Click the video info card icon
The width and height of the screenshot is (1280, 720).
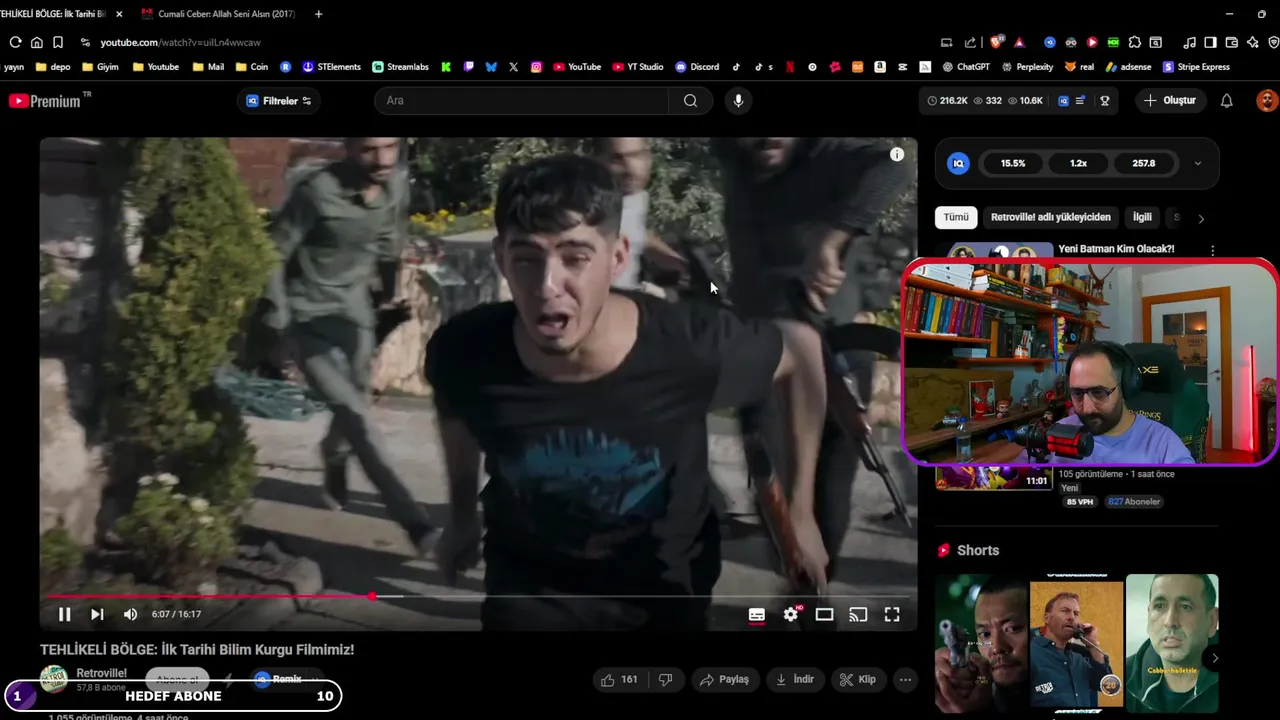(x=897, y=154)
